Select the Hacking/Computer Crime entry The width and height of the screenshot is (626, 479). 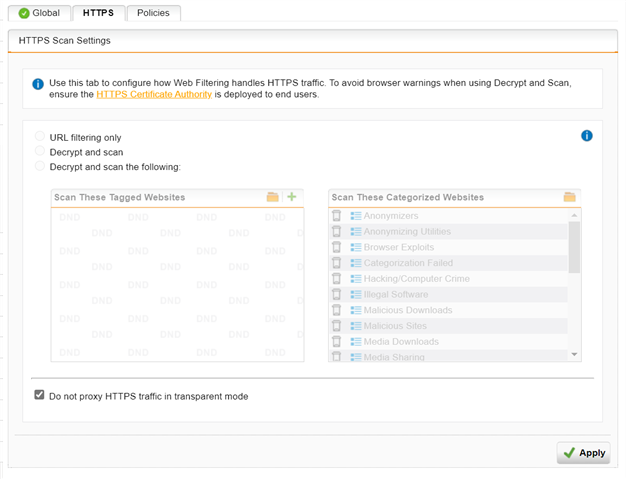417,279
